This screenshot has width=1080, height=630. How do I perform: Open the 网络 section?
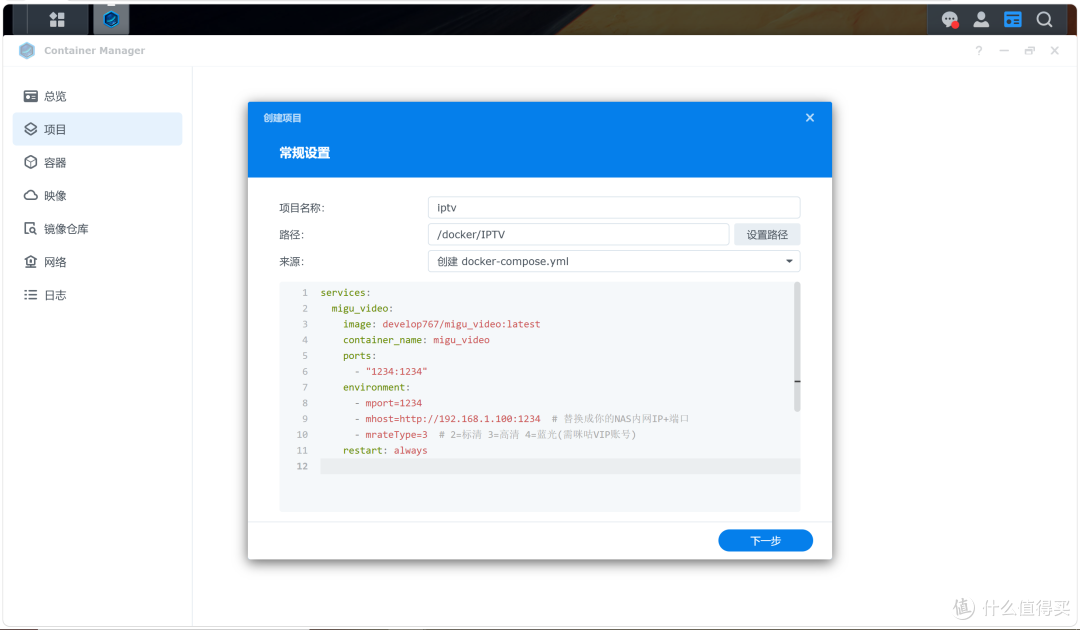point(97,261)
